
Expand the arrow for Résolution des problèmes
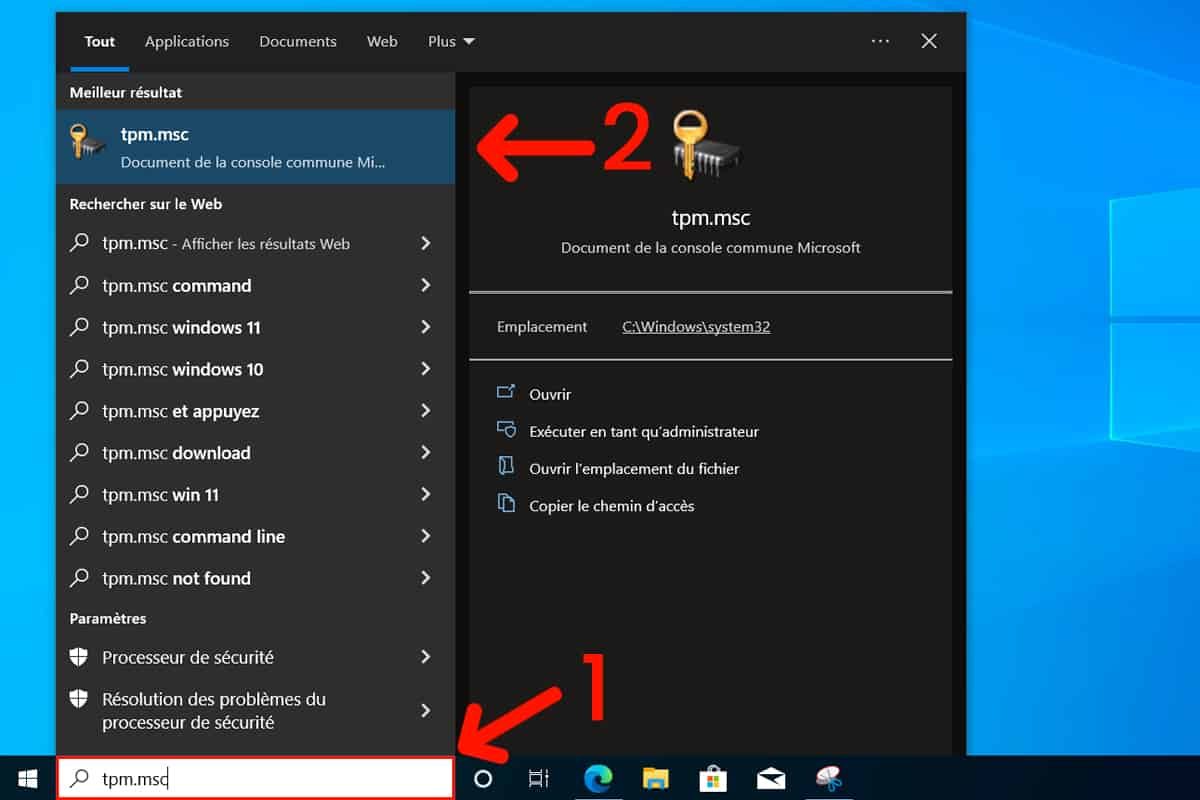pos(426,710)
